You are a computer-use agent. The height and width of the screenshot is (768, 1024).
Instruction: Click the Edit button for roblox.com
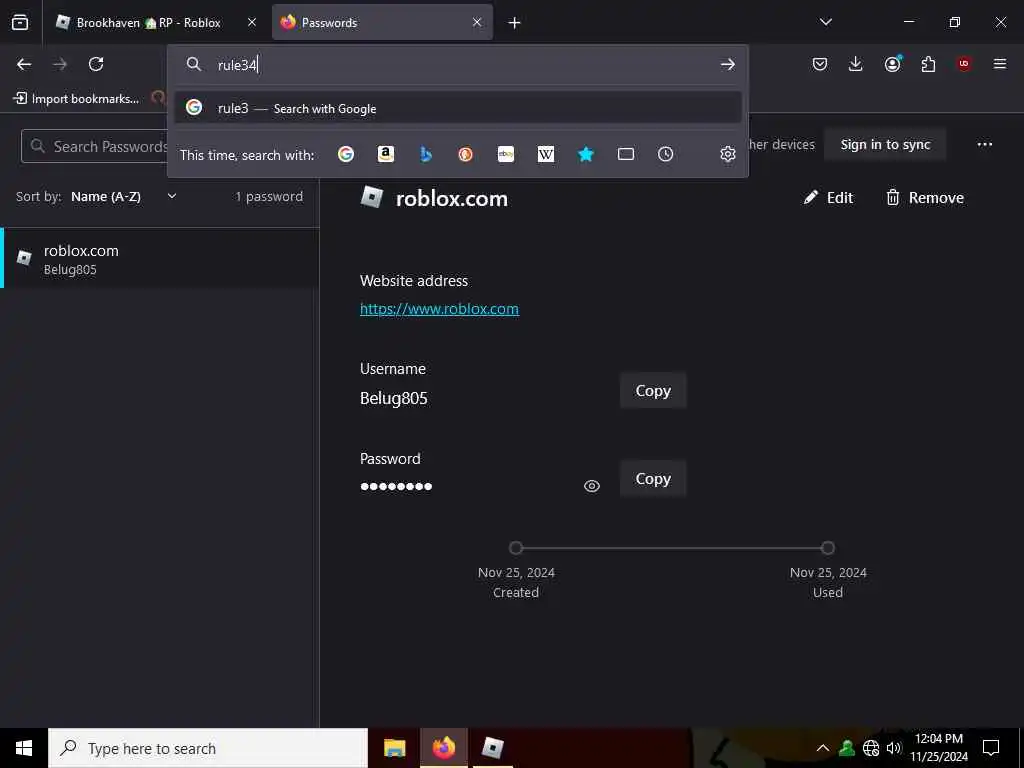(x=828, y=198)
